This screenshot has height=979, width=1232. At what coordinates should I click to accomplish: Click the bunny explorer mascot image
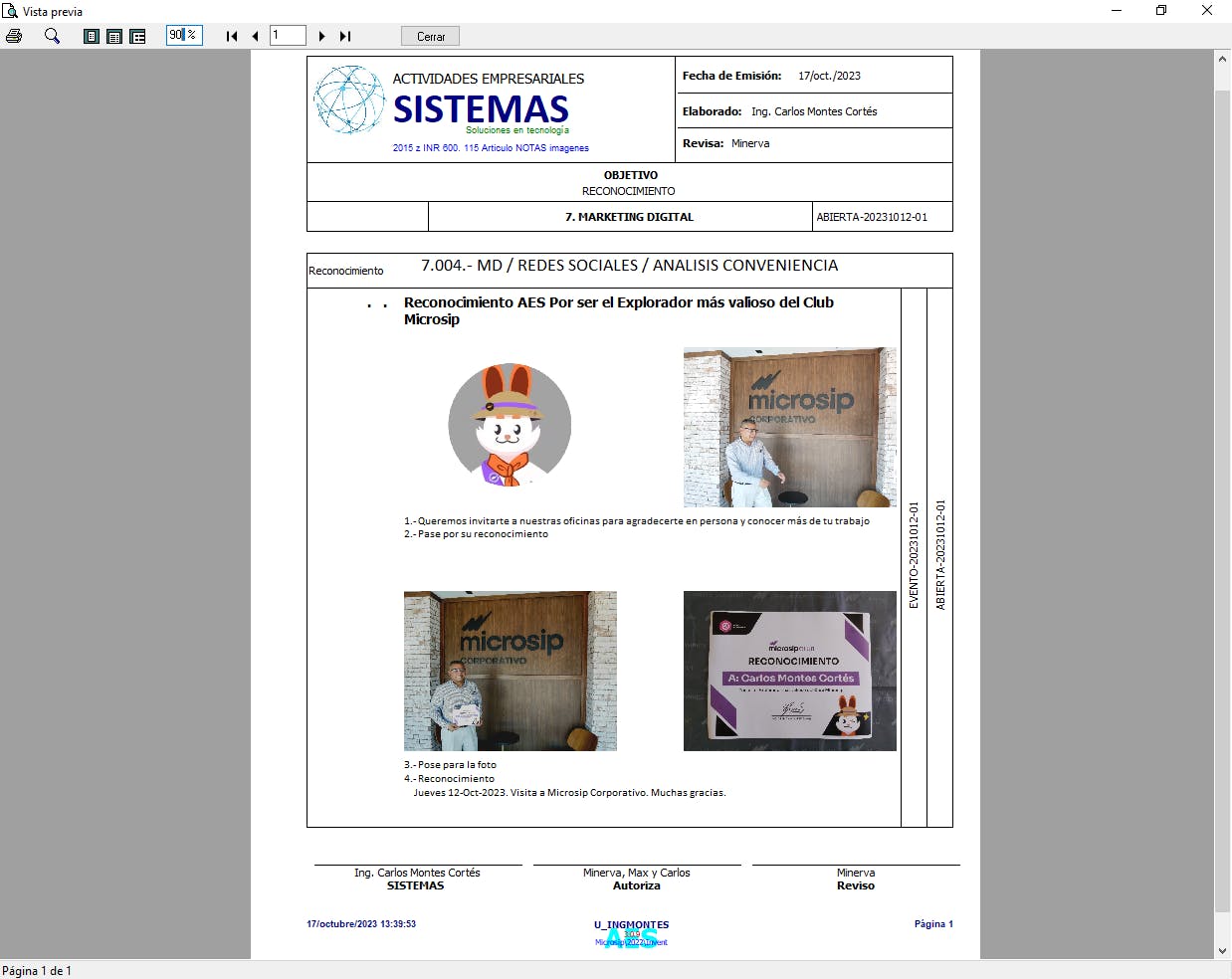510,425
